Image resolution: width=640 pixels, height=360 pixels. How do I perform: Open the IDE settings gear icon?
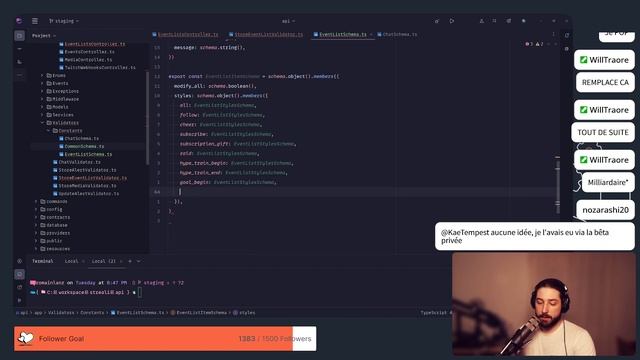point(523,21)
